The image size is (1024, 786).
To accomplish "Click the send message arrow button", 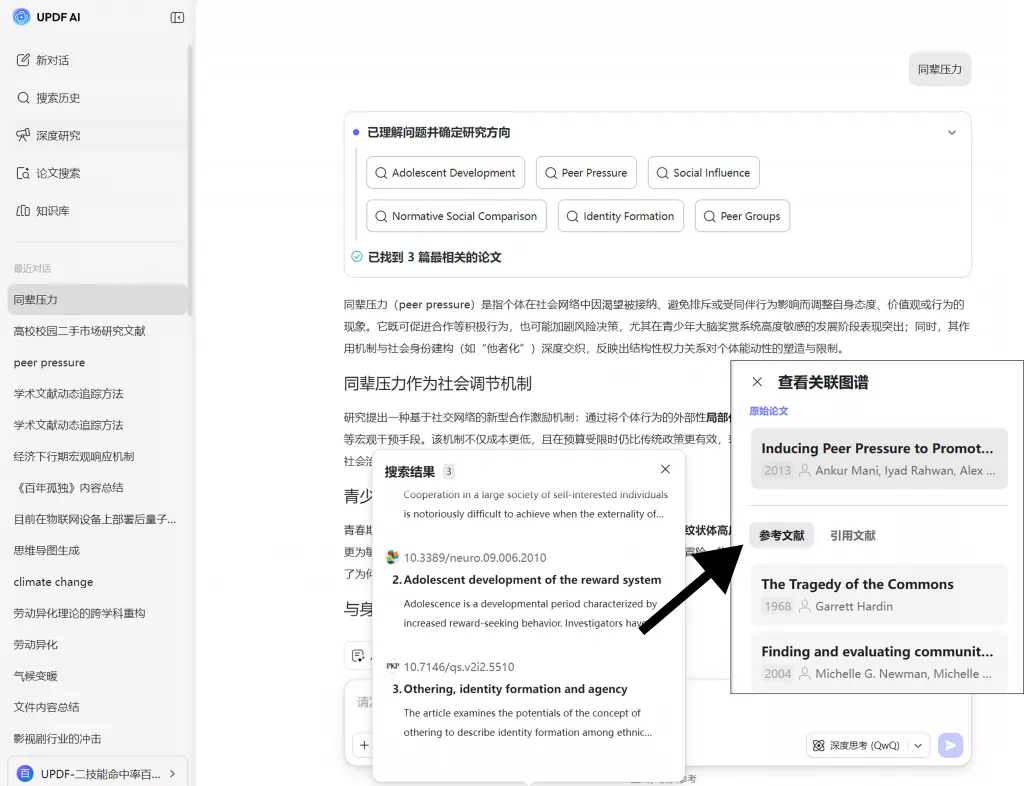I will point(950,745).
